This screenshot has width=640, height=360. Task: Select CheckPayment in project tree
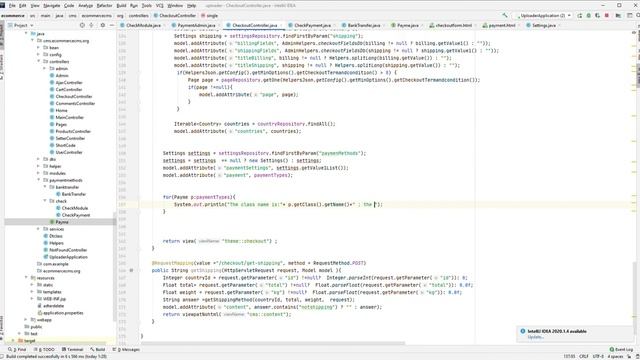tap(76, 215)
